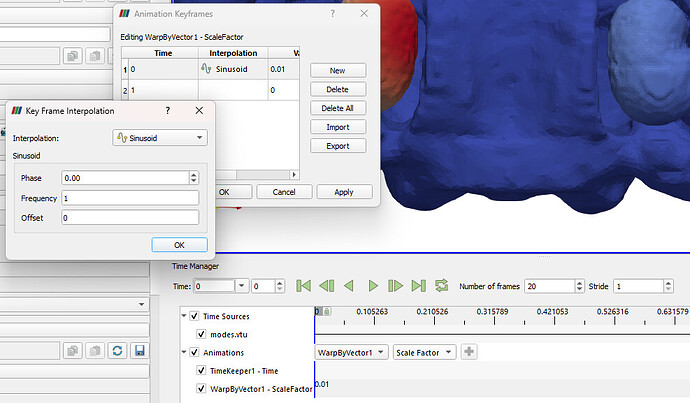Step back one frame in Time Manager
The height and width of the screenshot is (403, 690).
[327, 286]
